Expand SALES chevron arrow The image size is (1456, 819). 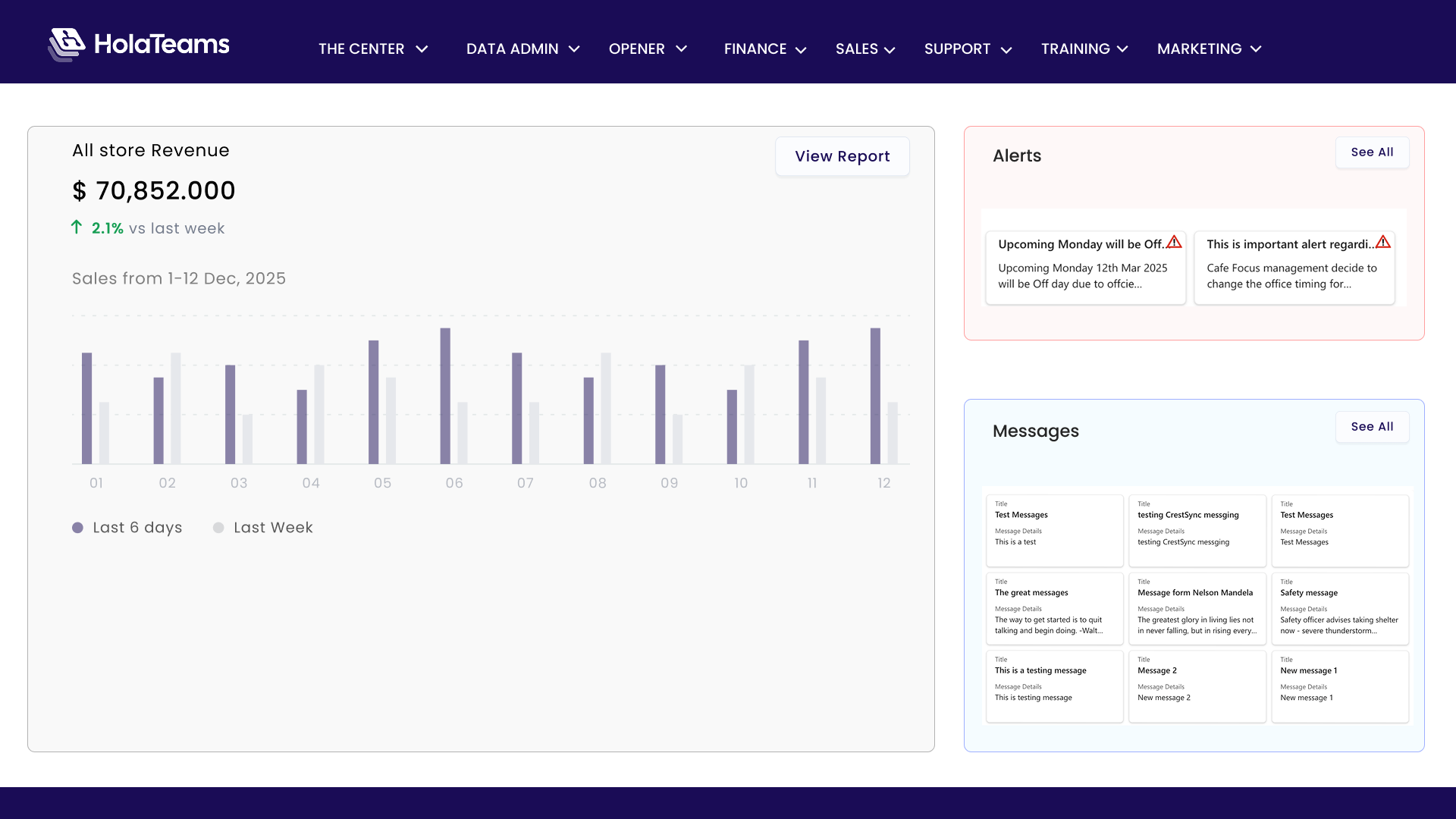pos(890,50)
